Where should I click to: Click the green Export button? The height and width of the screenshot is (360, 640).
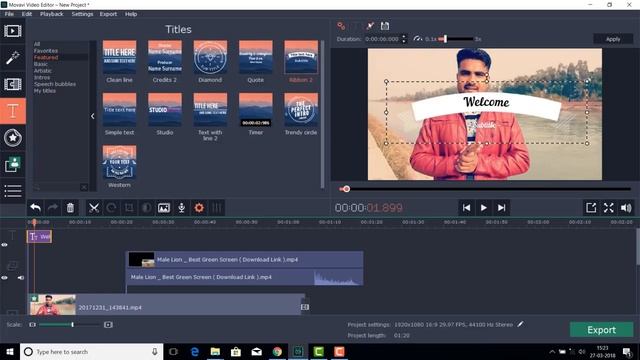pos(601,330)
